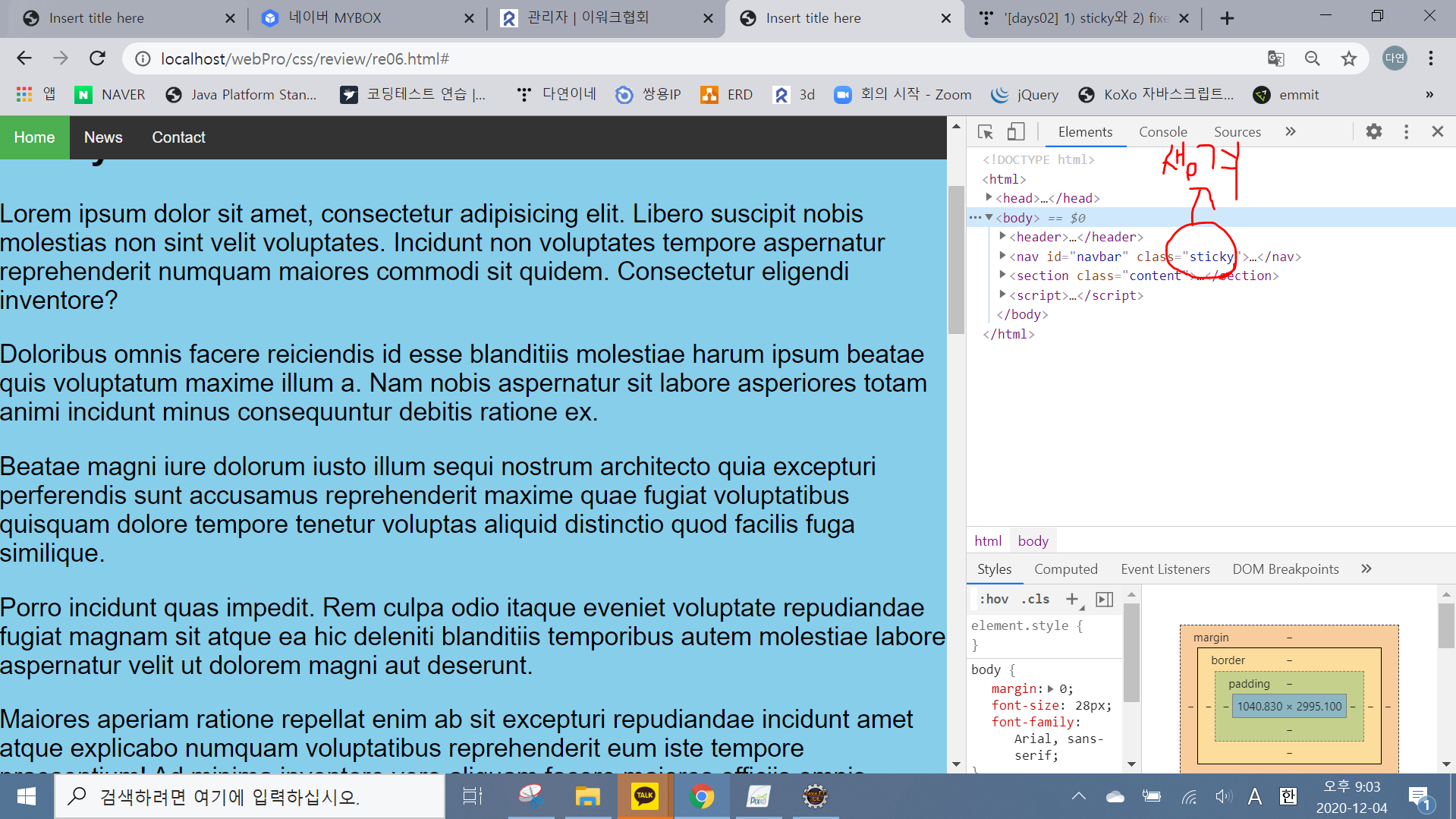Open a new browser tab
The height and width of the screenshot is (819, 1456).
coord(1227,18)
